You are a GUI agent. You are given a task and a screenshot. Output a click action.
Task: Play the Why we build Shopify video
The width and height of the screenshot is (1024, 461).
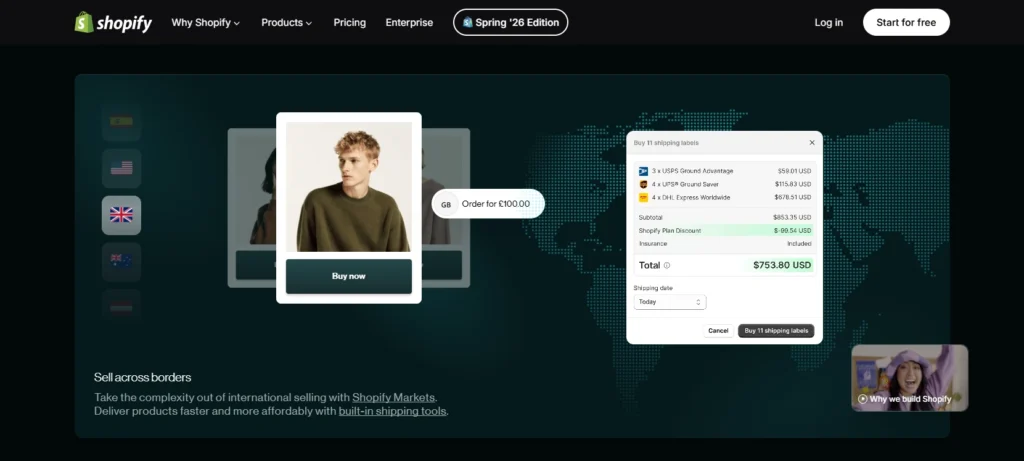[x=863, y=399]
